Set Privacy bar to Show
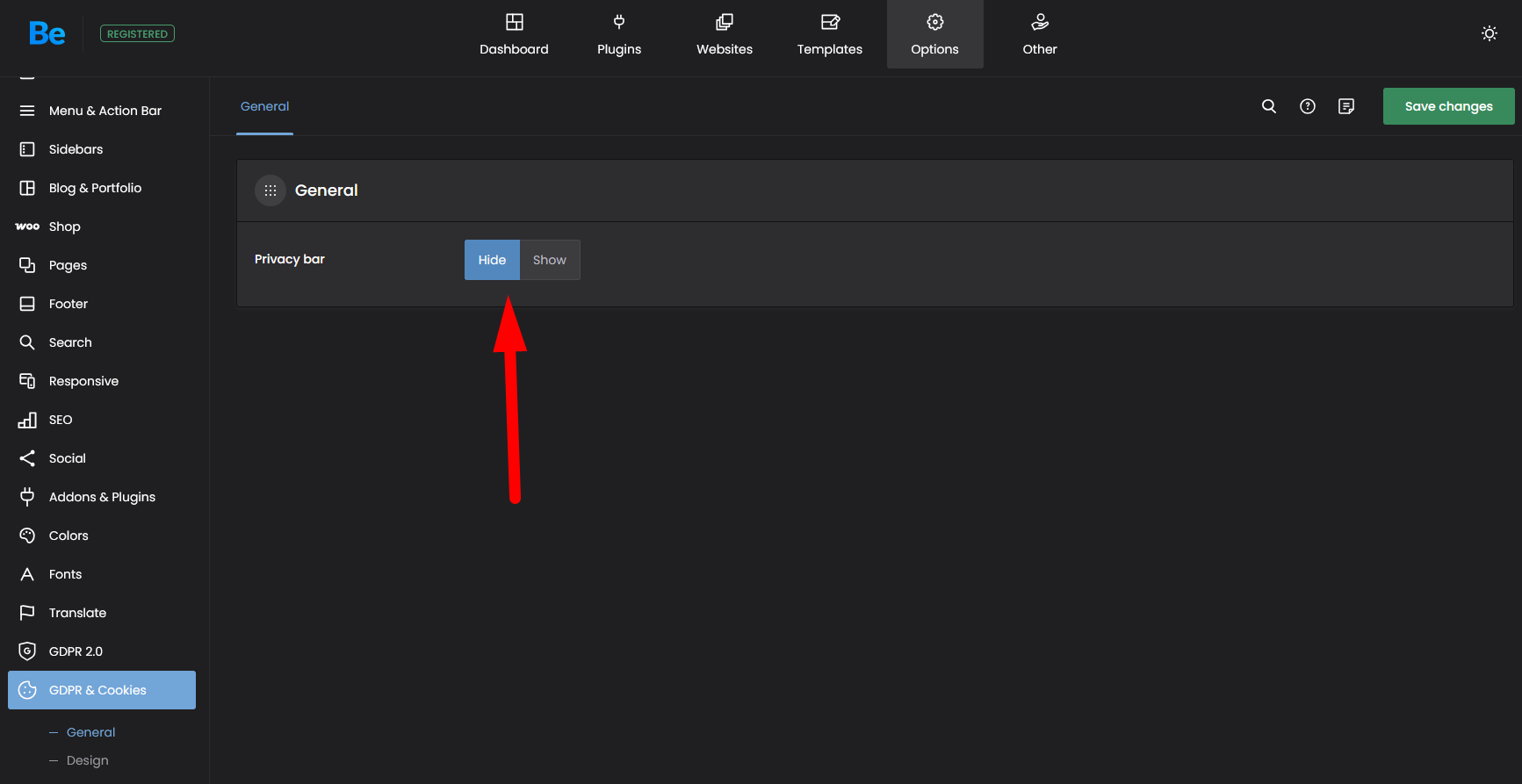Image resolution: width=1522 pixels, height=784 pixels. point(550,260)
